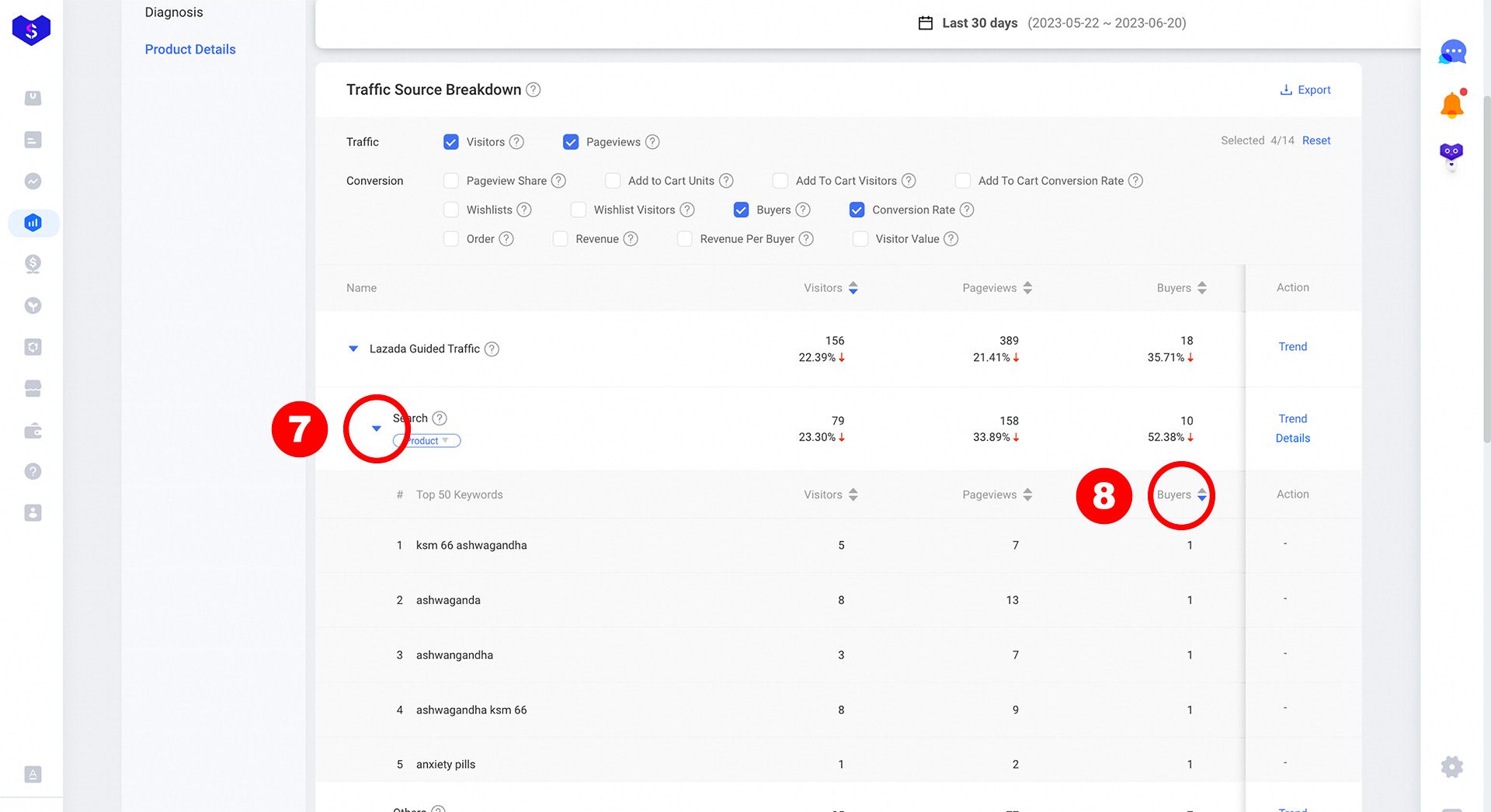Click the page vertical scrollbar
The width and height of the screenshot is (1491, 812).
1487,268
